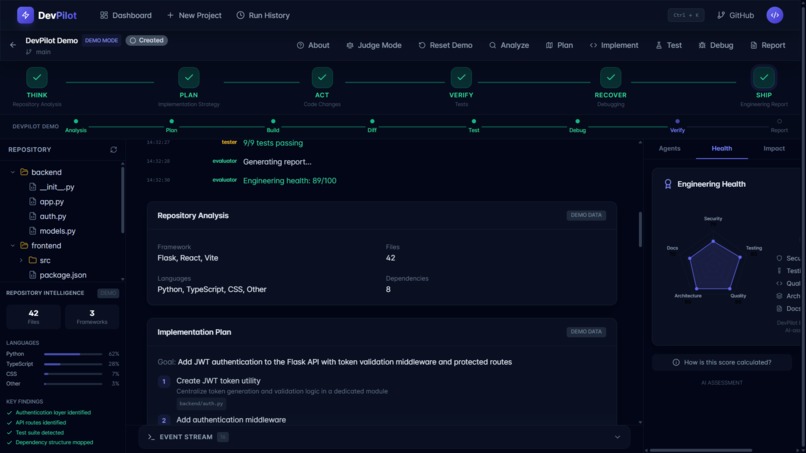The width and height of the screenshot is (806, 453).
Task: Run the Test action
Action: [669, 45]
